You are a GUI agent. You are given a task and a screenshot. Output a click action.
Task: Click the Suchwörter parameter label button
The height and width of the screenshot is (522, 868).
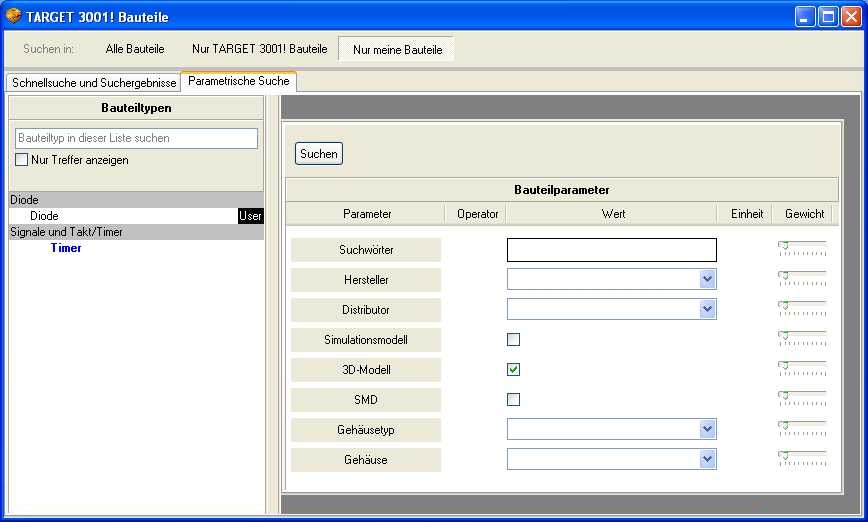pos(366,250)
